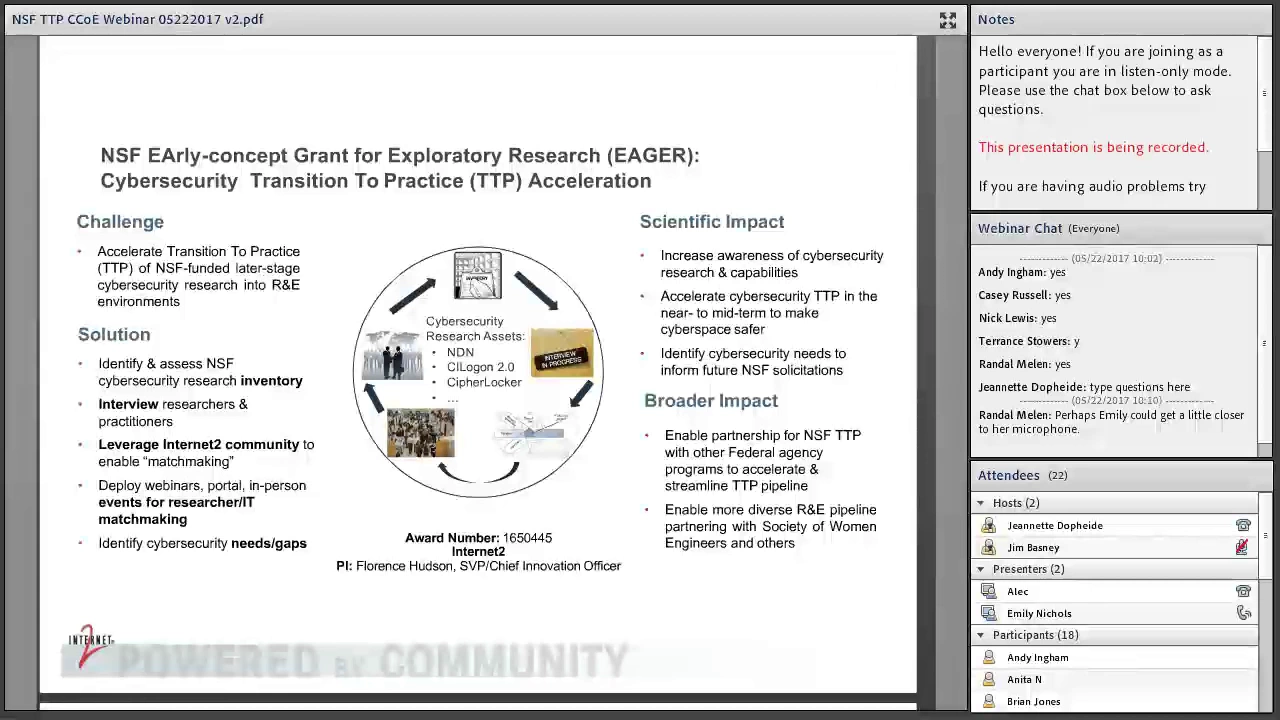Click the crowd photo in the slide diagram

[x=420, y=433]
